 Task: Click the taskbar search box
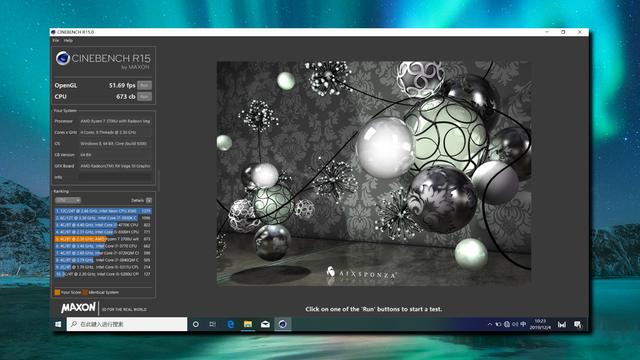127,324
